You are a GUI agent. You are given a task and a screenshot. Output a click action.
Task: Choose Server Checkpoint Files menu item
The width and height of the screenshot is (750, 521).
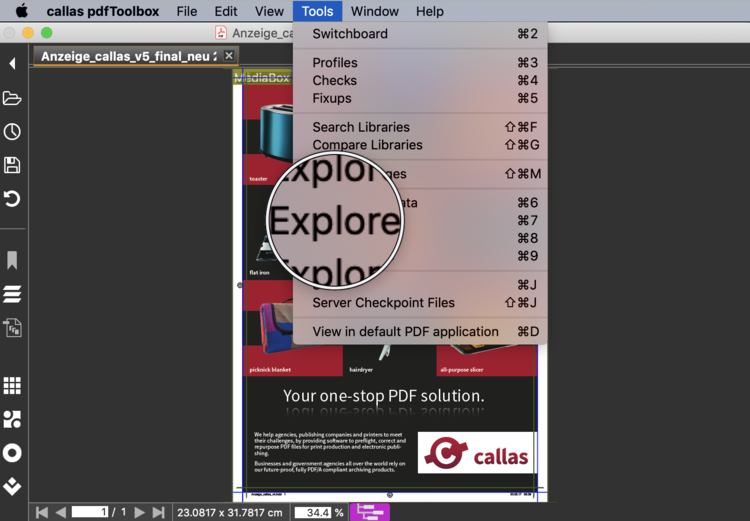tap(420, 303)
